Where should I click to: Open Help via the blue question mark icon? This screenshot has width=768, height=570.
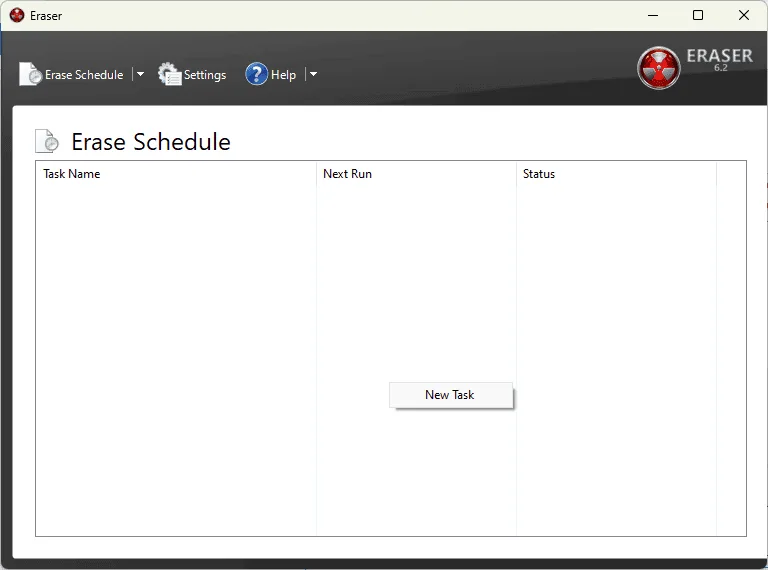coord(257,74)
